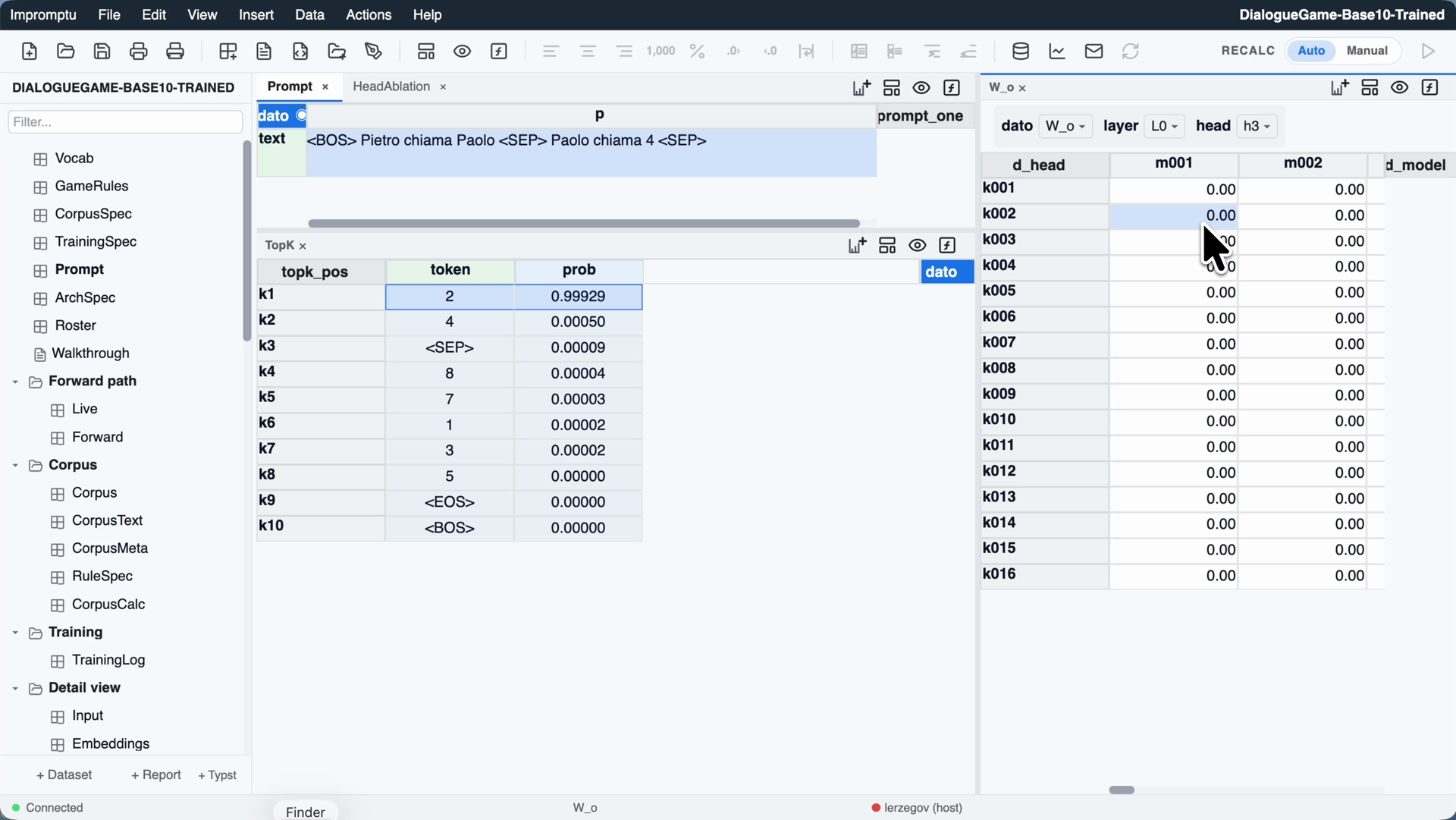Viewport: 1456px width, 820px height.
Task: Save the project with the disk icon
Action: [102, 51]
